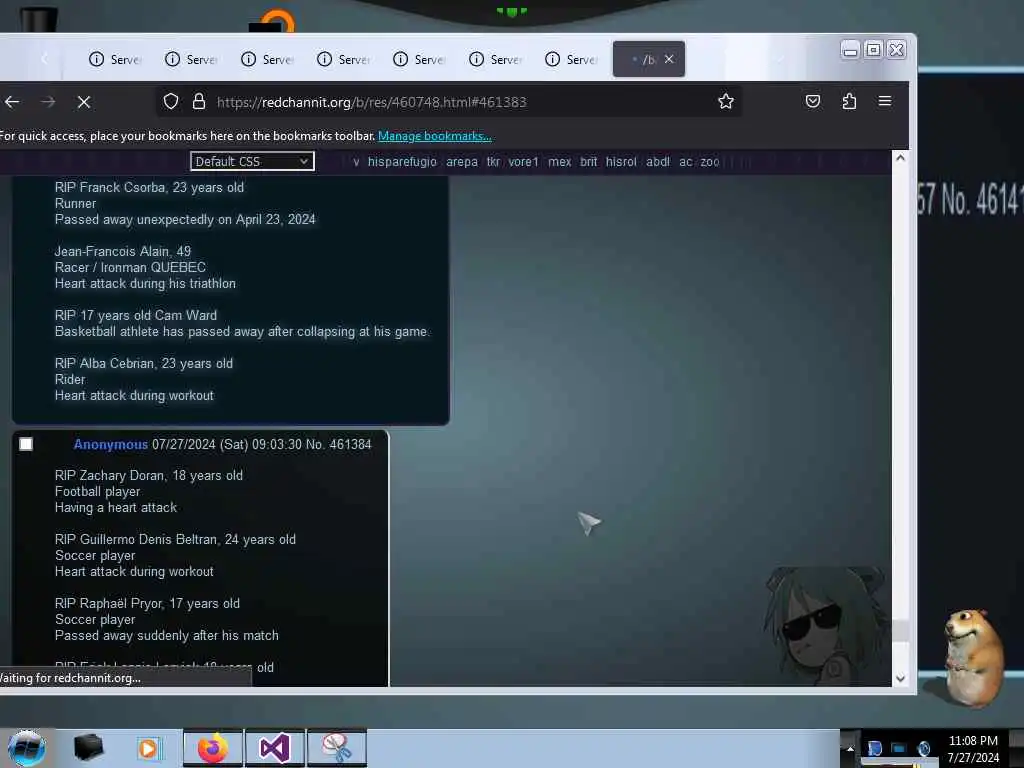Expand the Default CSS style dropdown

[x=252, y=161]
